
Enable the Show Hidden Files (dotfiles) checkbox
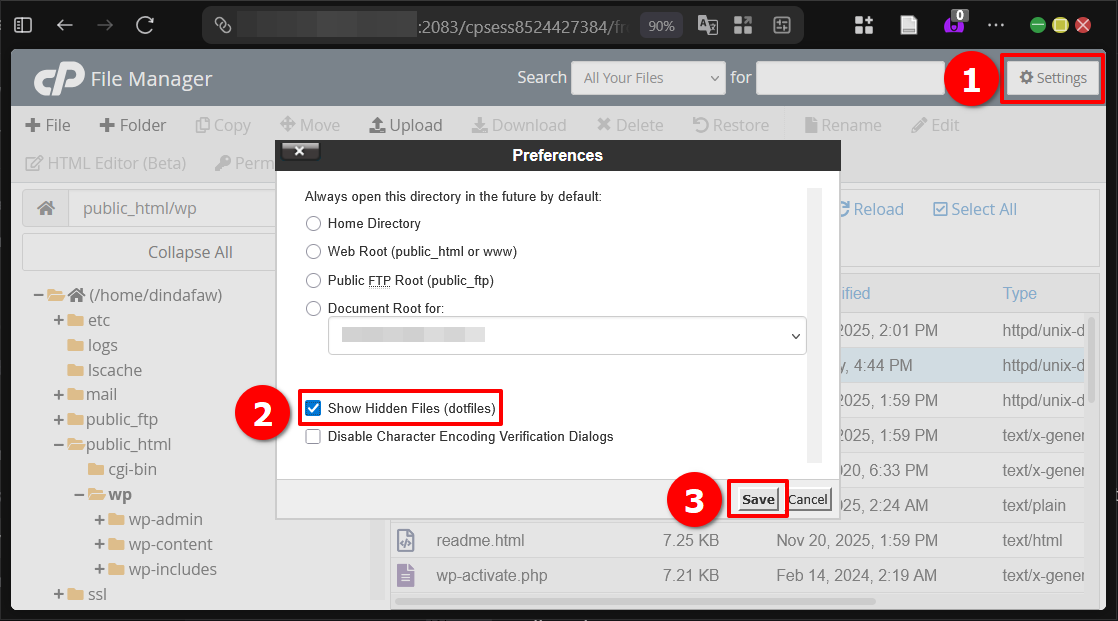[314, 407]
